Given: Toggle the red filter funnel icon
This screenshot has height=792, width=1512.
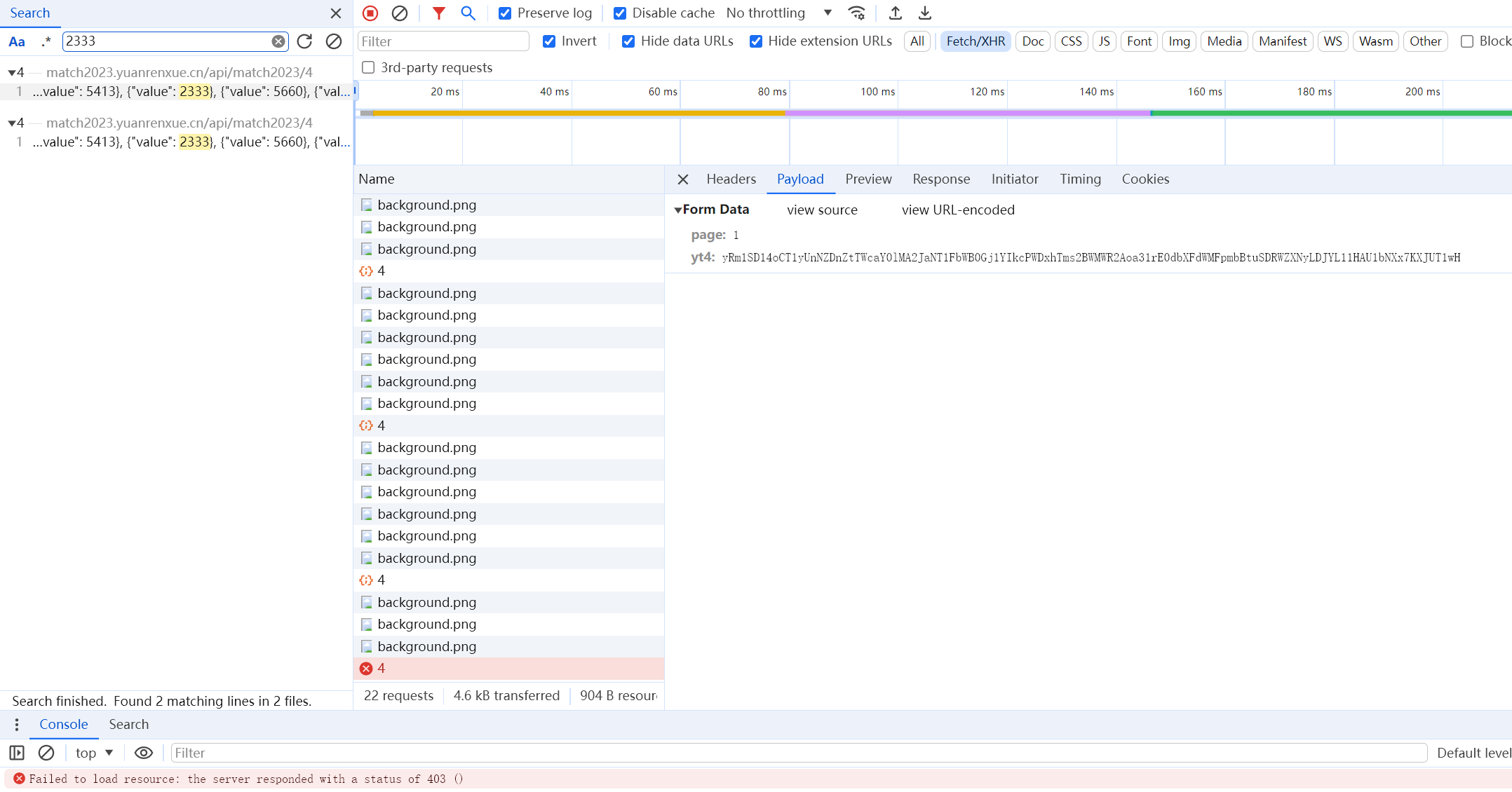Looking at the screenshot, I should 439,13.
